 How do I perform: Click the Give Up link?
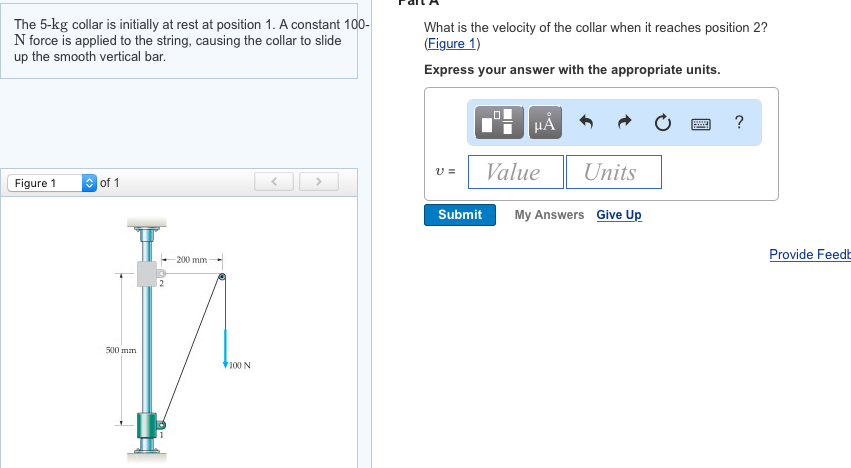pyautogui.click(x=619, y=215)
